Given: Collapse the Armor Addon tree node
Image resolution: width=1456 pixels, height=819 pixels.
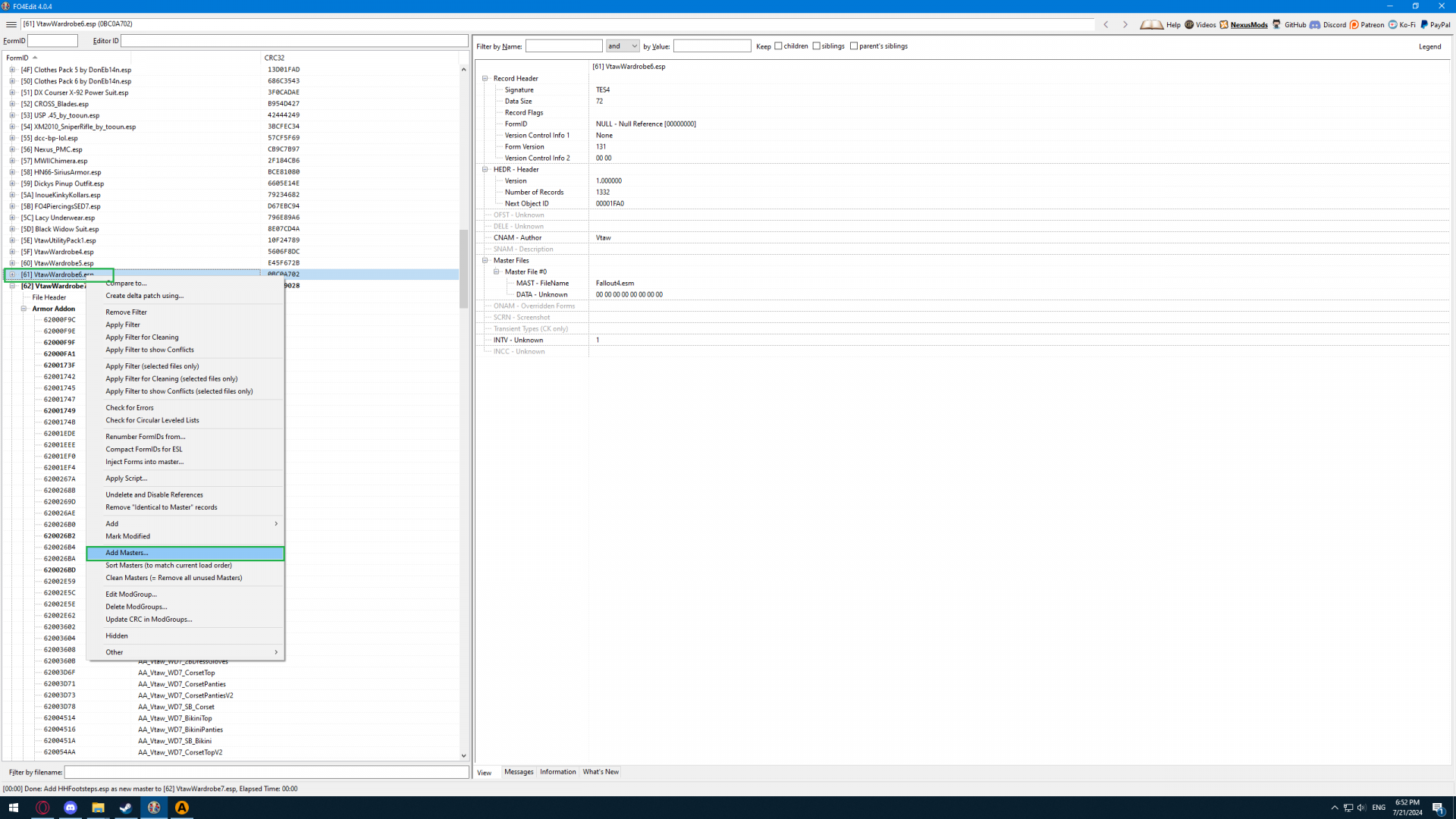Looking at the screenshot, I should (x=24, y=309).
